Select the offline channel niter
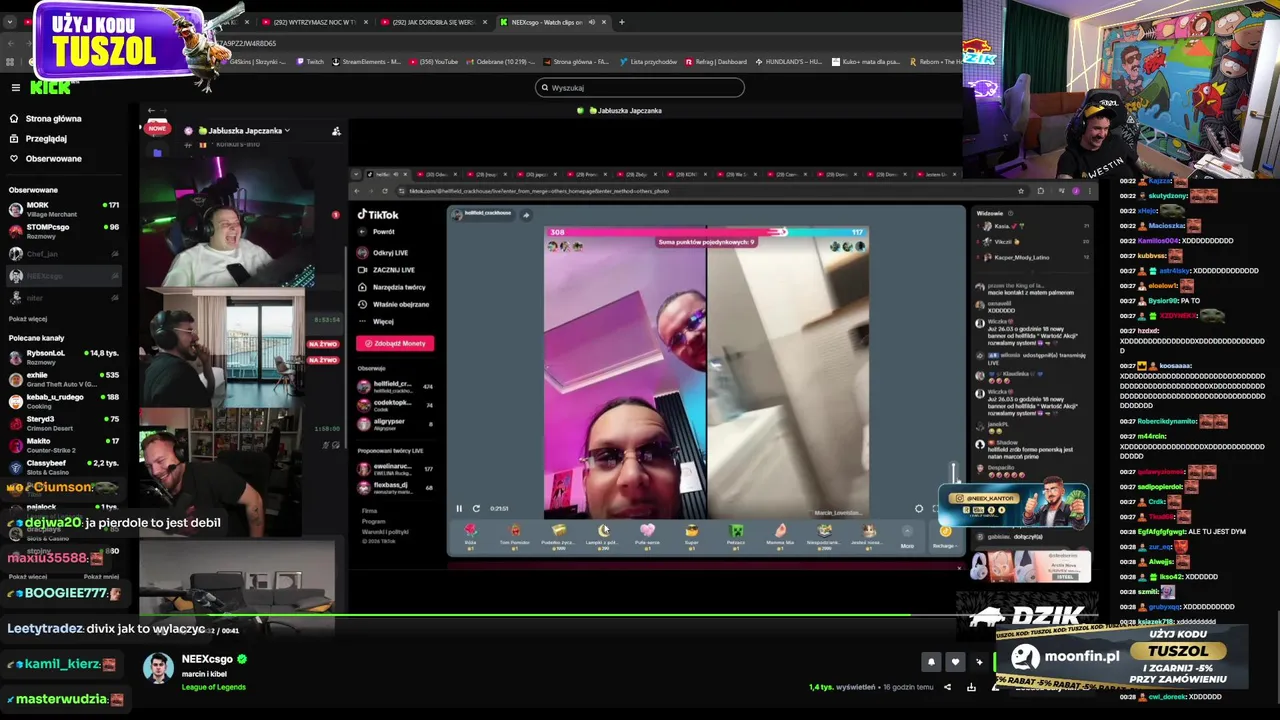The width and height of the screenshot is (1280, 720). [x=62, y=298]
